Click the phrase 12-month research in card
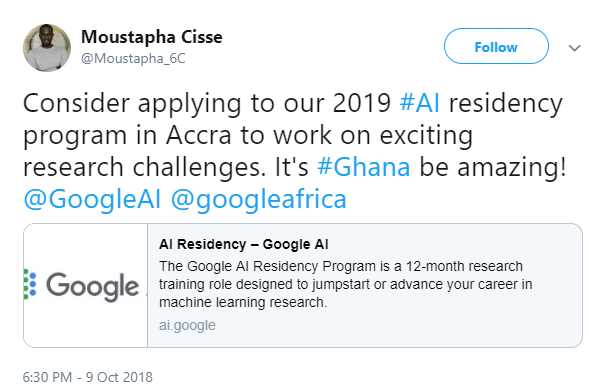This screenshot has height=384, width=589. pos(464,266)
